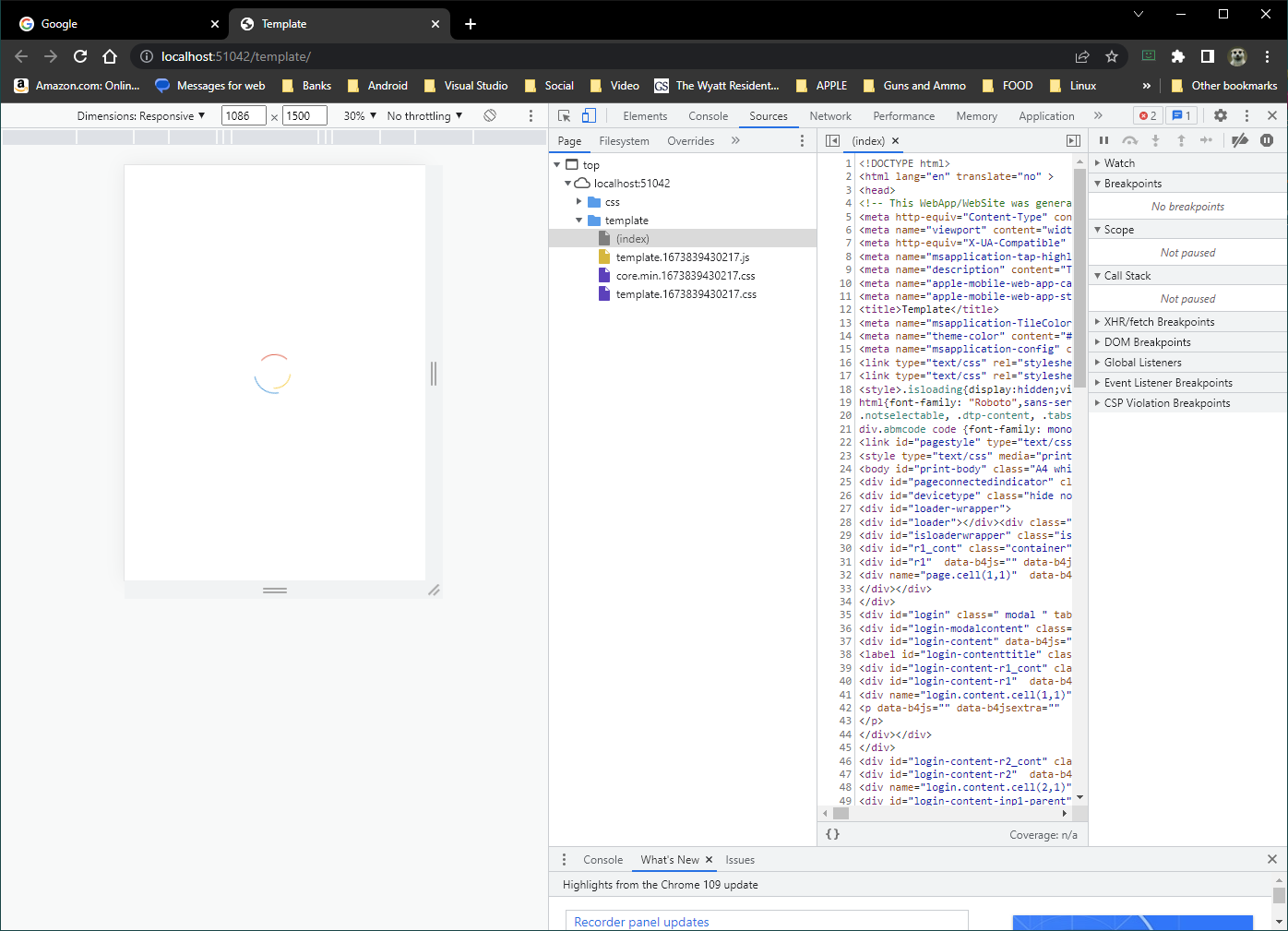Screen dimensions: 1288x931
Task: Expand the css folder in tree
Action: point(579,201)
